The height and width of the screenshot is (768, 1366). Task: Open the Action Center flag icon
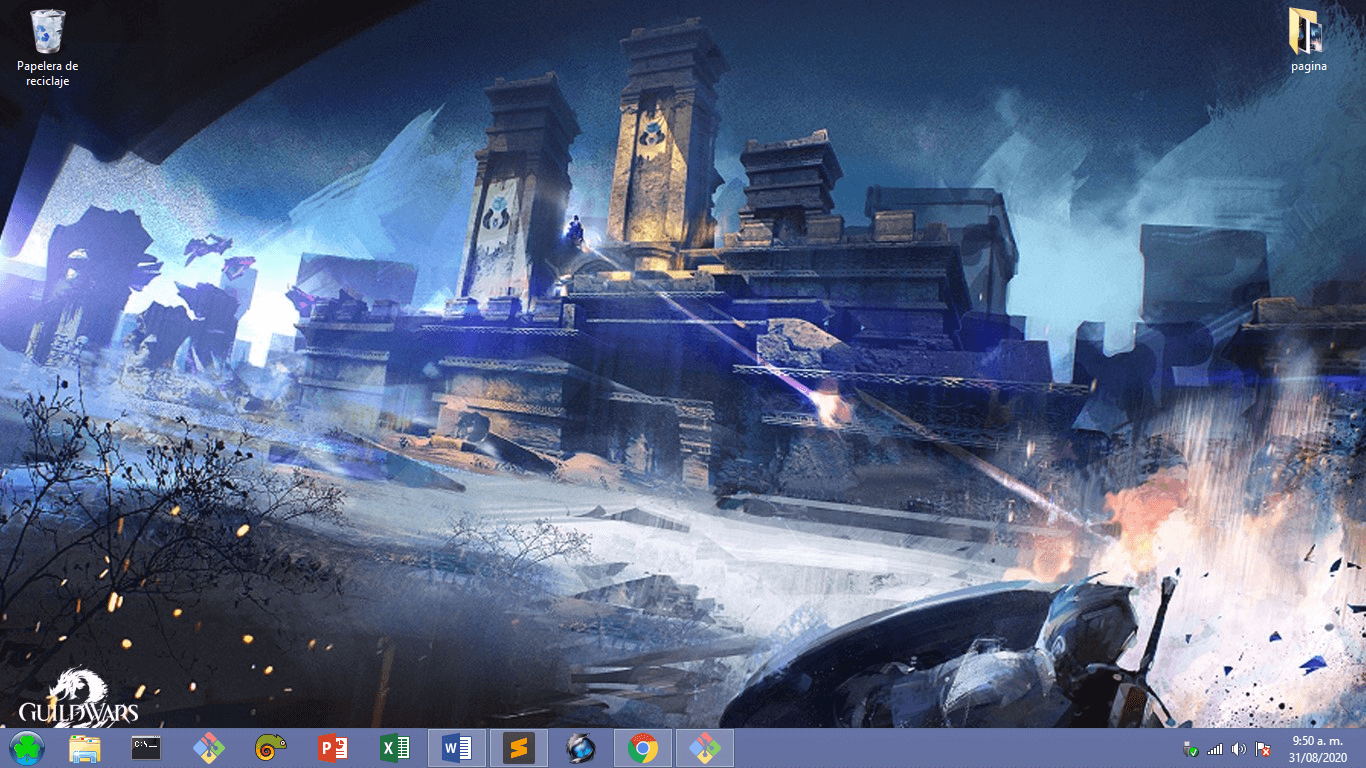point(1264,749)
